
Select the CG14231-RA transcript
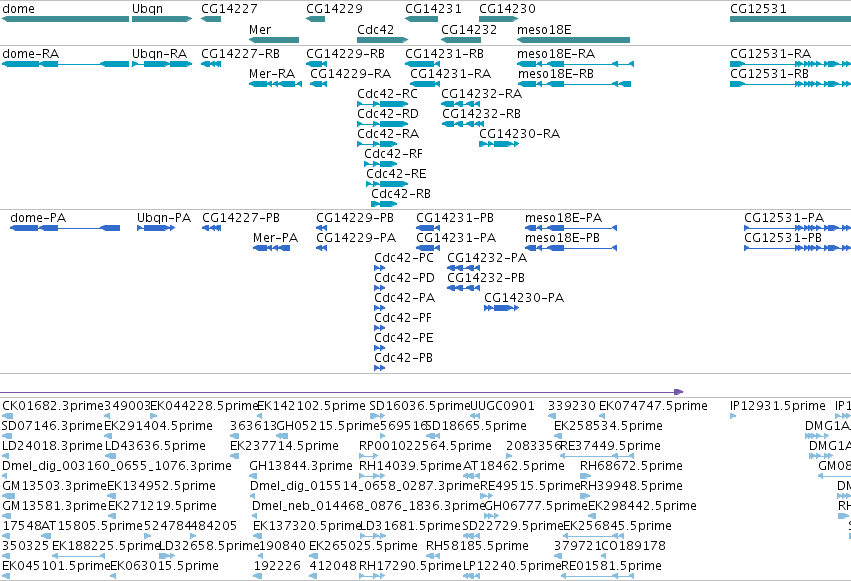click(425, 84)
